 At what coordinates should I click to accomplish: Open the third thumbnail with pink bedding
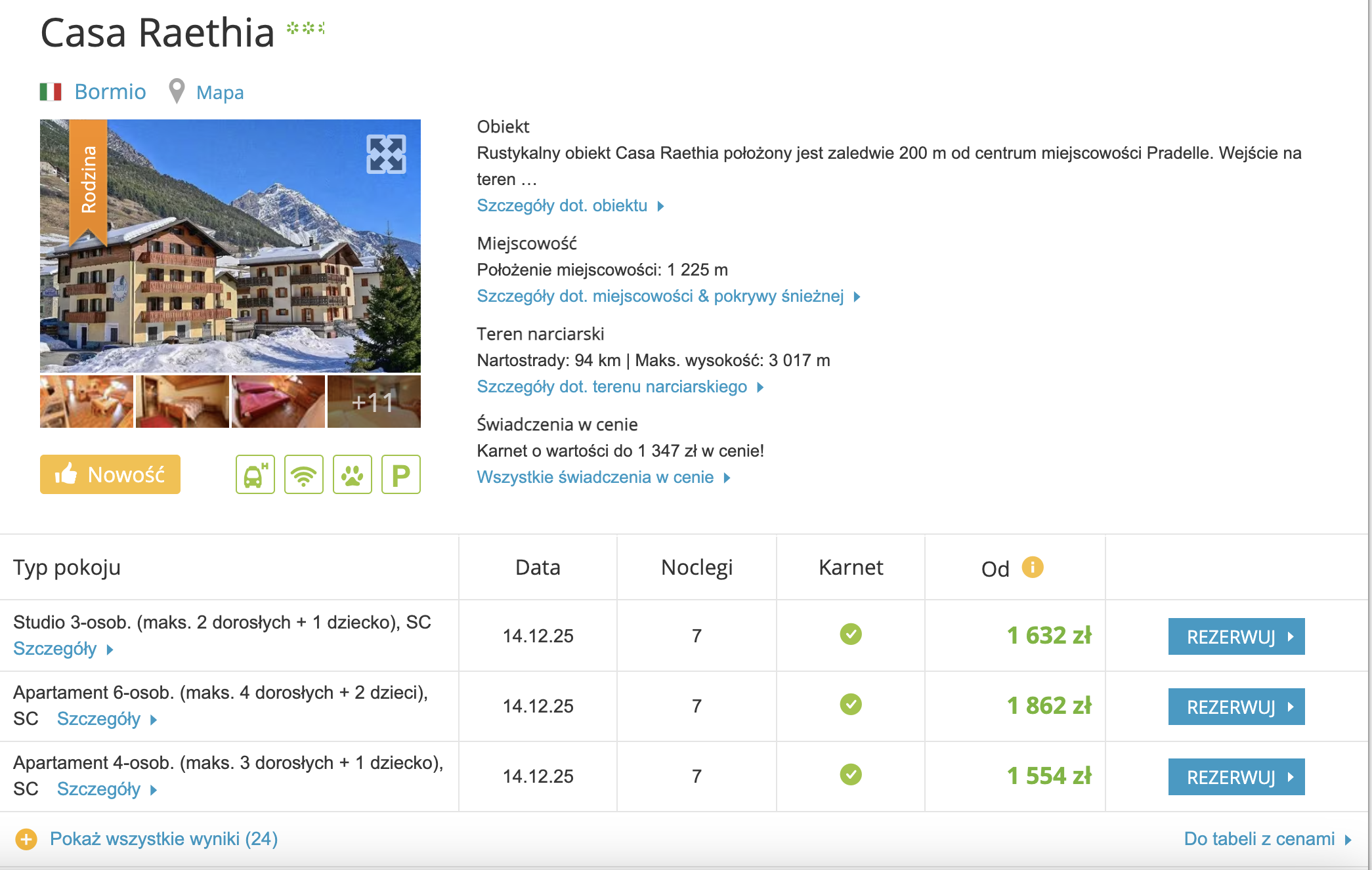coord(278,402)
